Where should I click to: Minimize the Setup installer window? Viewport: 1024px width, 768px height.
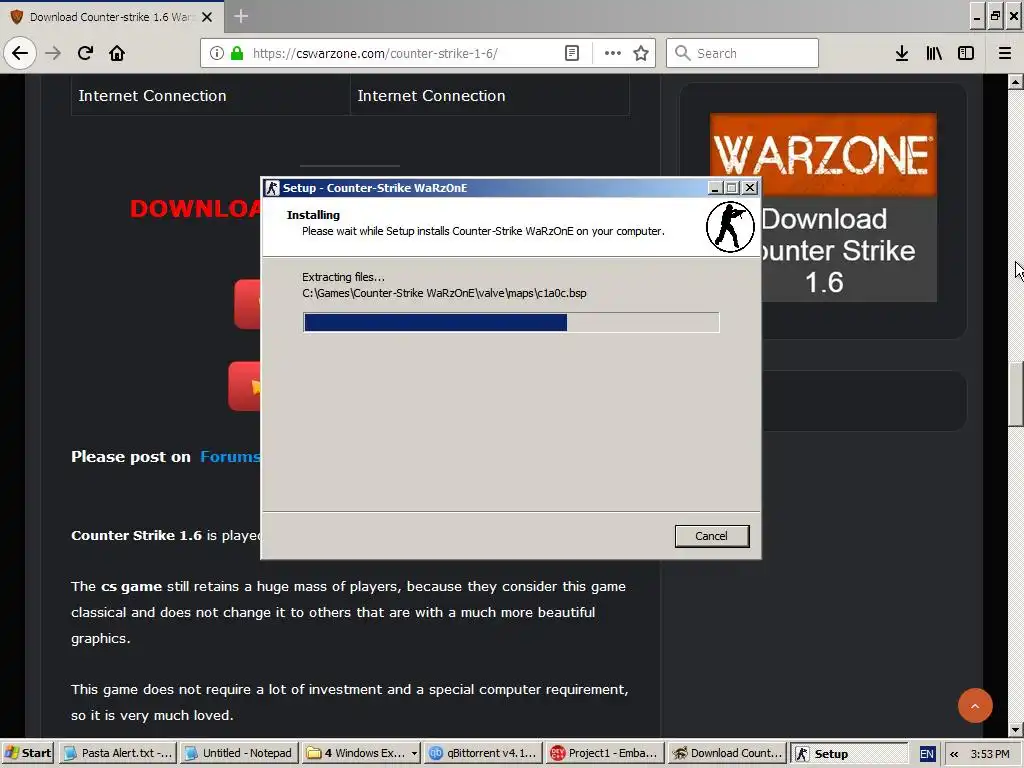715,188
